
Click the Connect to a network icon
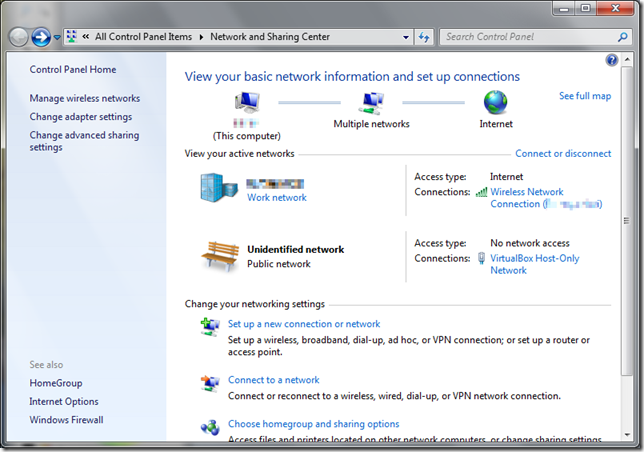210,382
